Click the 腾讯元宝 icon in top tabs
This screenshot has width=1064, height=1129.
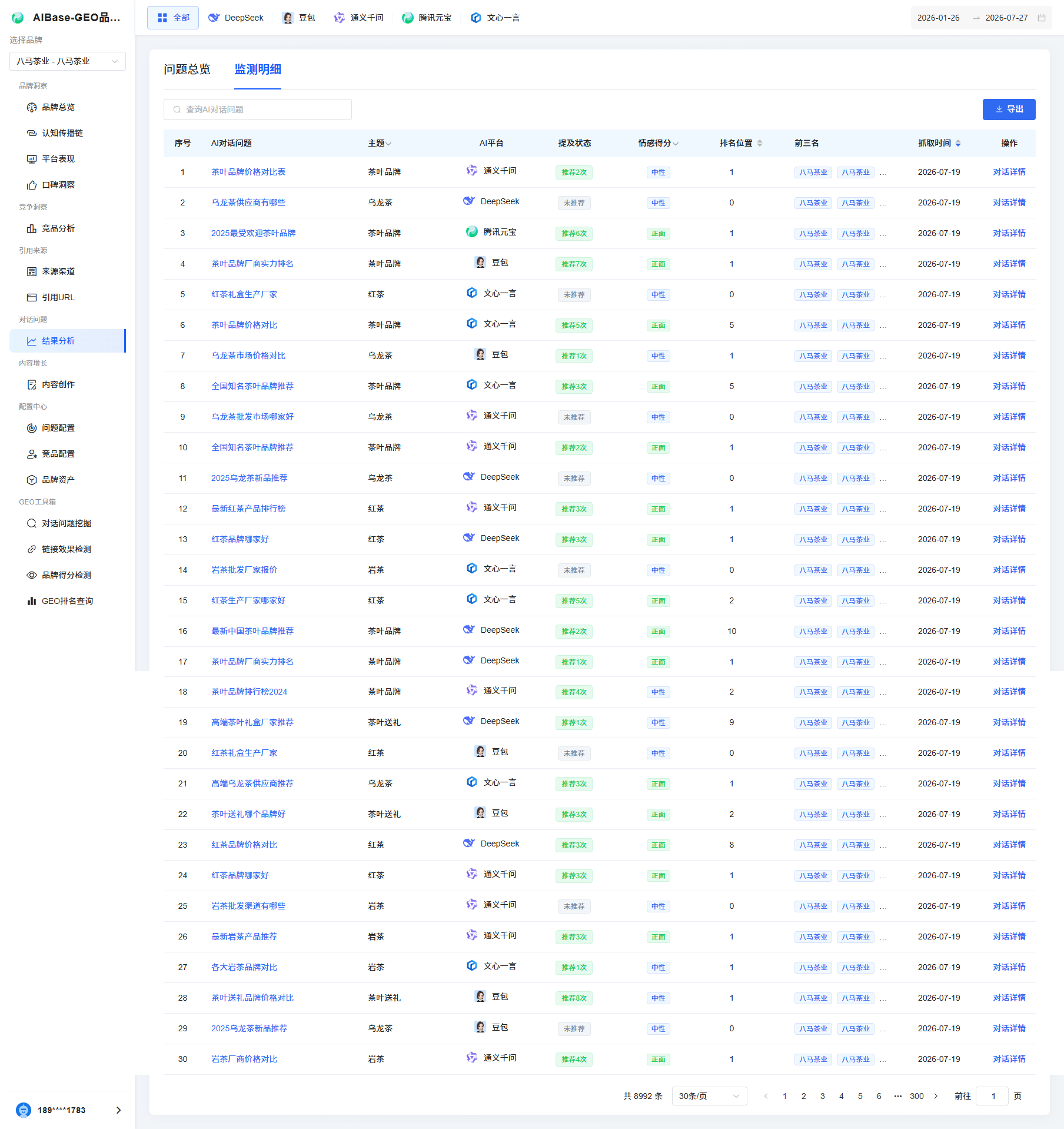pyautogui.click(x=408, y=18)
